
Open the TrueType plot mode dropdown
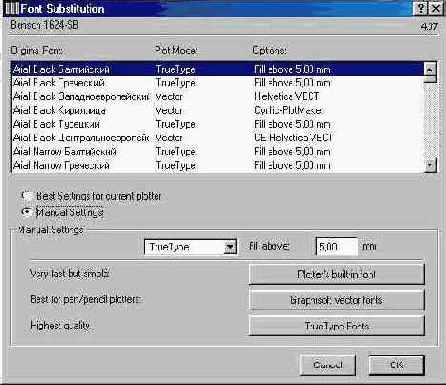[x=230, y=247]
